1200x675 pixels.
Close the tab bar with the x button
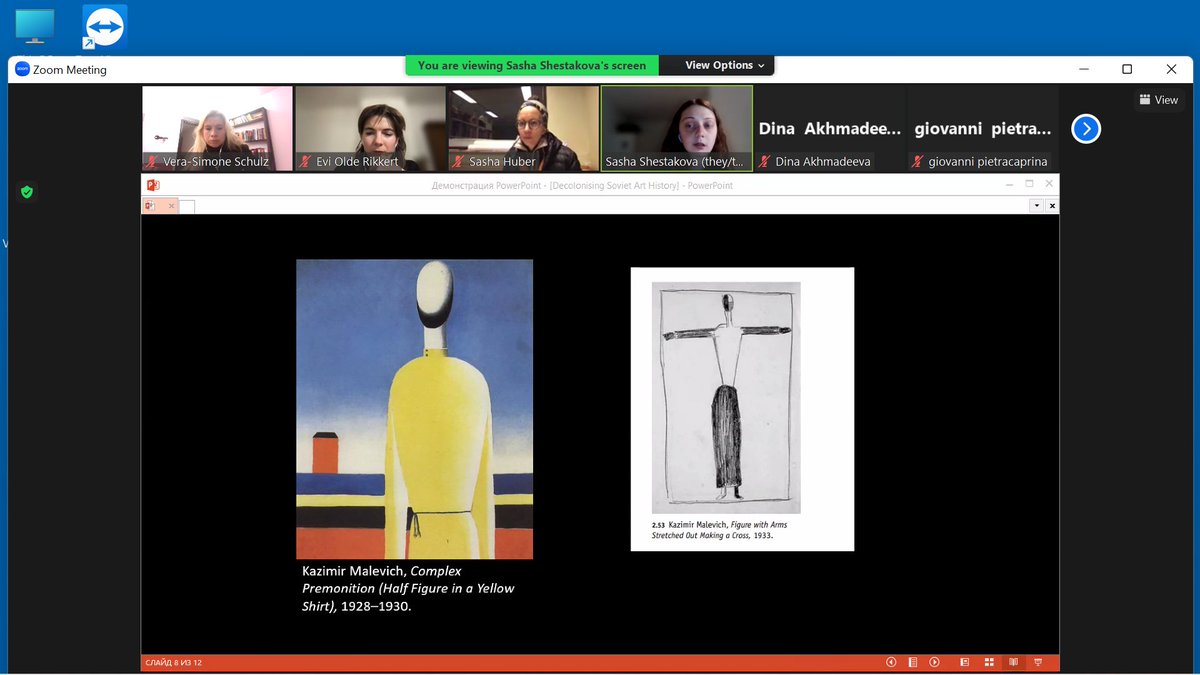click(x=1052, y=206)
